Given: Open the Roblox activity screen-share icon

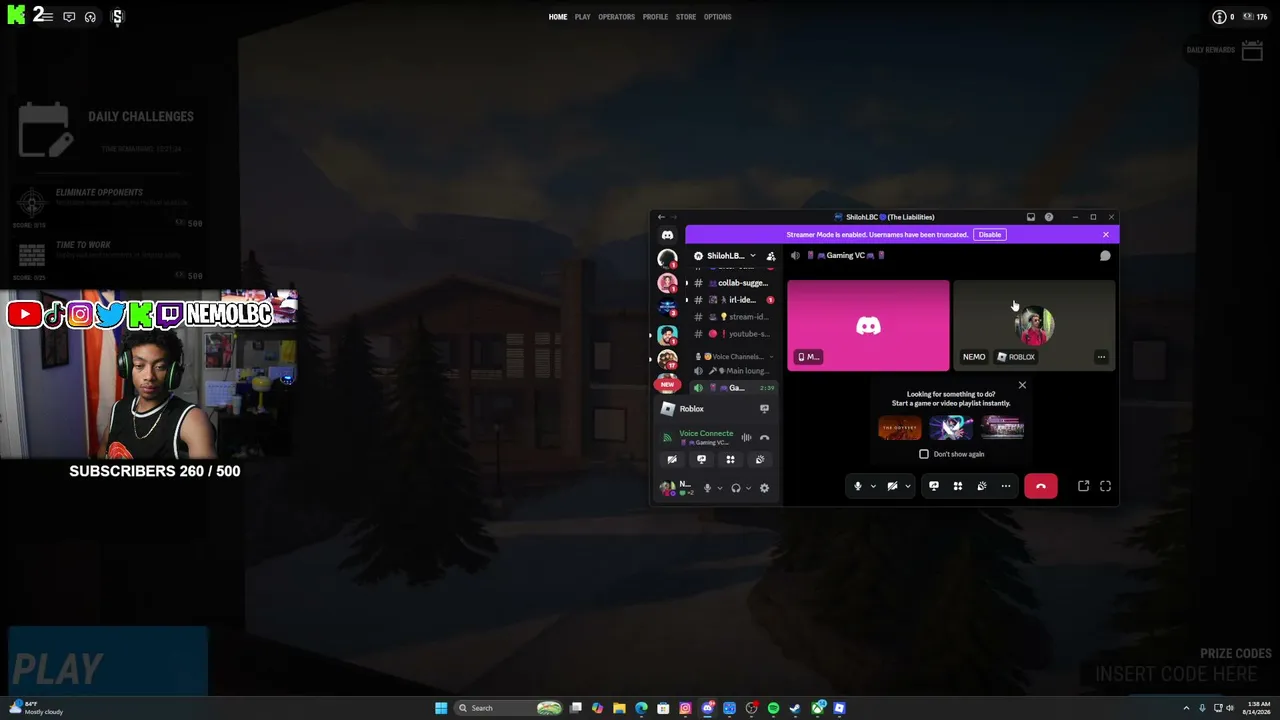Looking at the screenshot, I should pyautogui.click(x=764, y=409).
